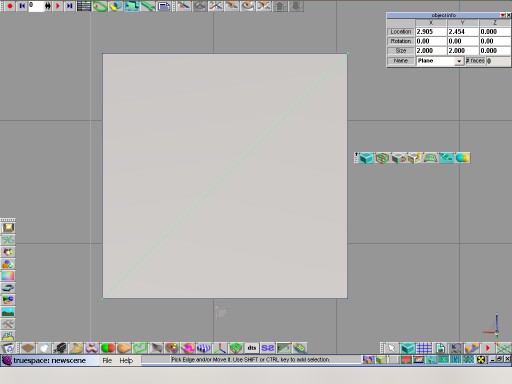
Task: Click the frame number input field
Action: tap(36, 6)
